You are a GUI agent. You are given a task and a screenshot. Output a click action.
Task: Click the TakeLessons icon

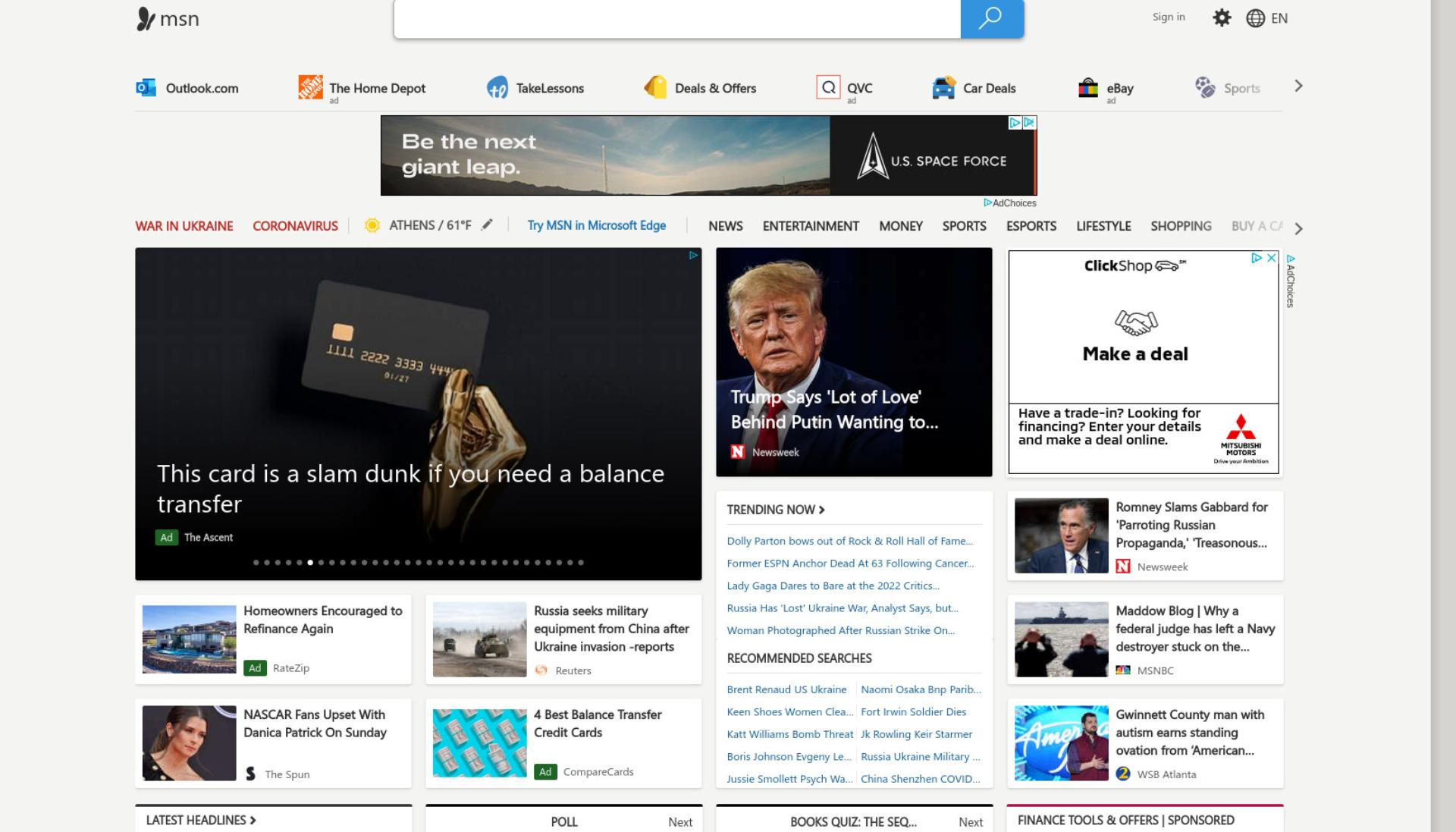click(x=497, y=88)
